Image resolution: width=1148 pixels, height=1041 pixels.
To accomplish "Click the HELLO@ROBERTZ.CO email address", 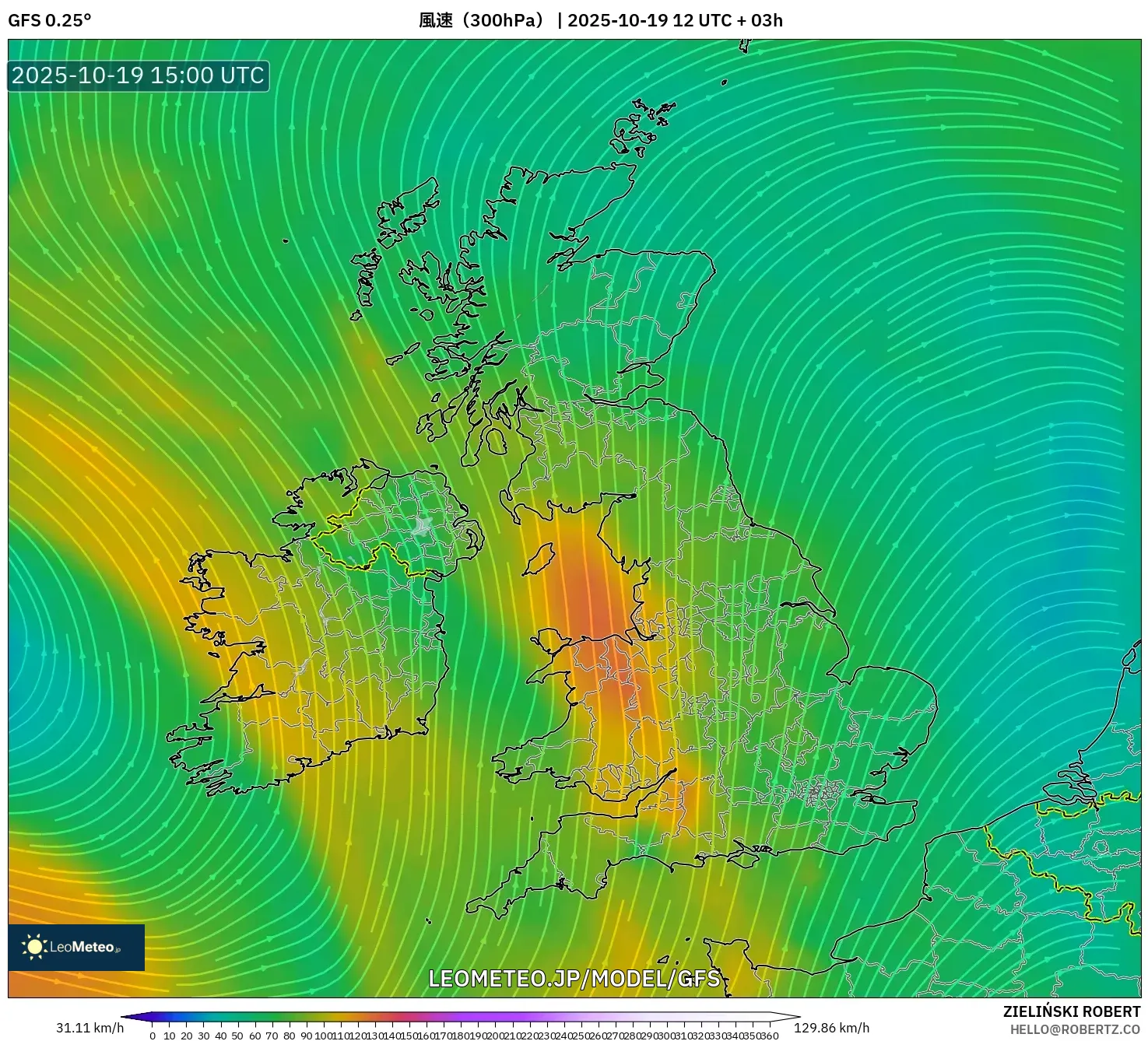I will (x=1075, y=1030).
